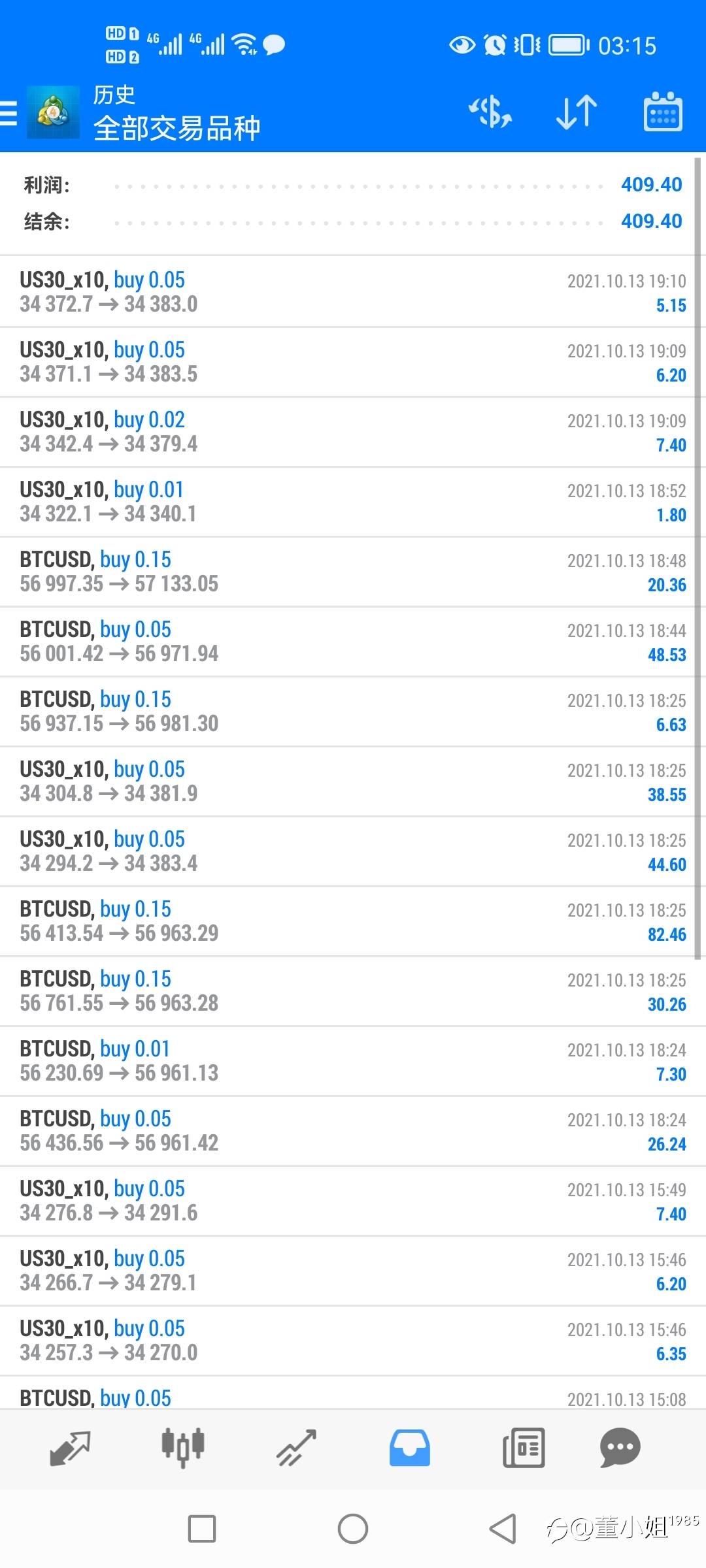Open the symbol filter dollar icon

click(490, 112)
